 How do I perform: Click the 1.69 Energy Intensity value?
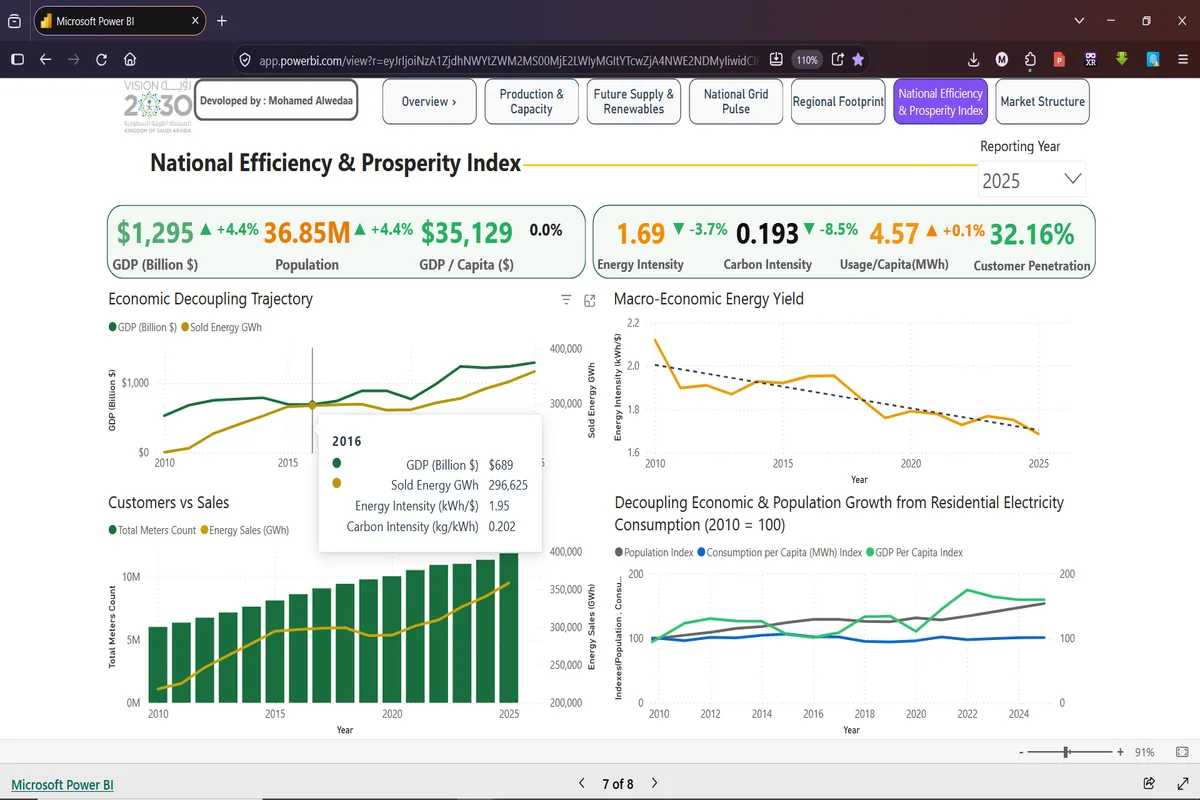coord(641,234)
